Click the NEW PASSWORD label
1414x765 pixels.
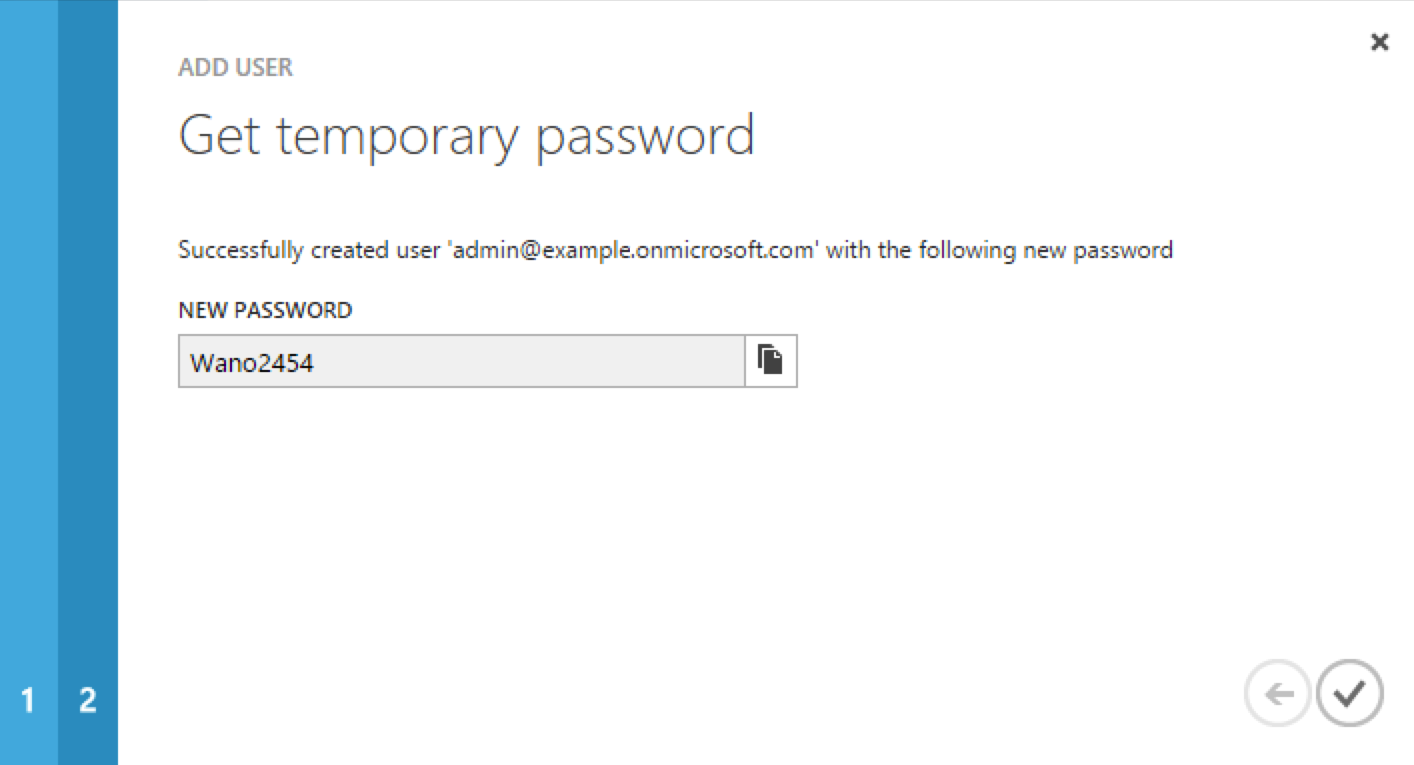point(265,310)
